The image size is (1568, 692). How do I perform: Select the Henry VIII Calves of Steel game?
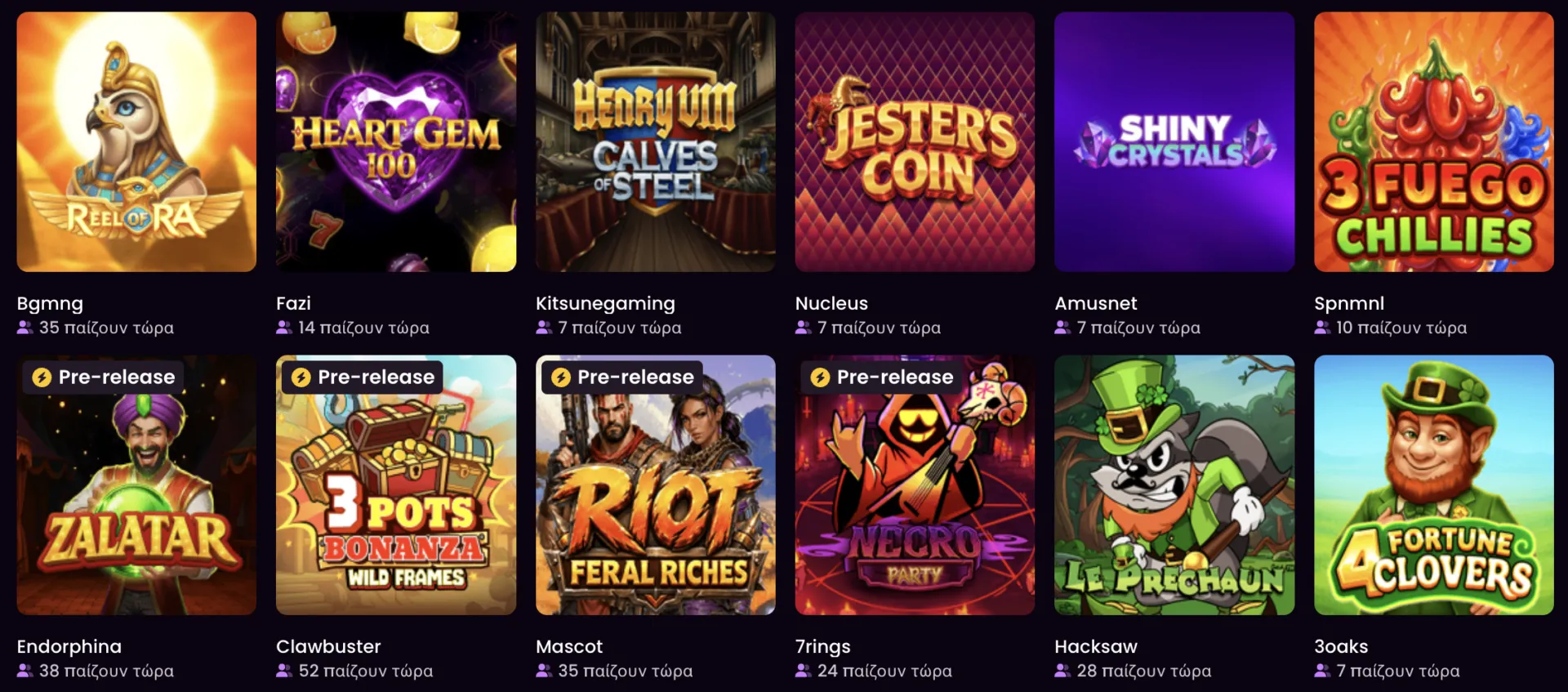pyautogui.click(x=656, y=141)
